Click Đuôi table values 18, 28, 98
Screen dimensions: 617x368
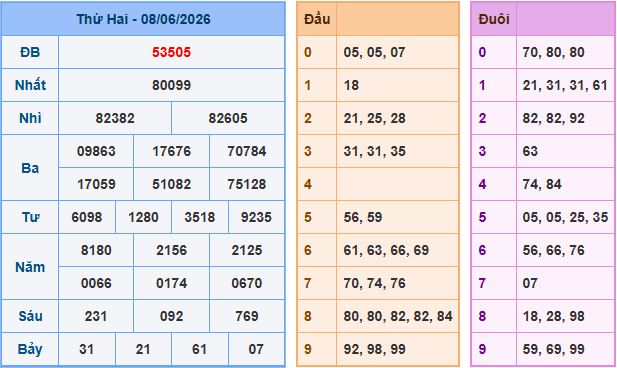click(x=553, y=316)
